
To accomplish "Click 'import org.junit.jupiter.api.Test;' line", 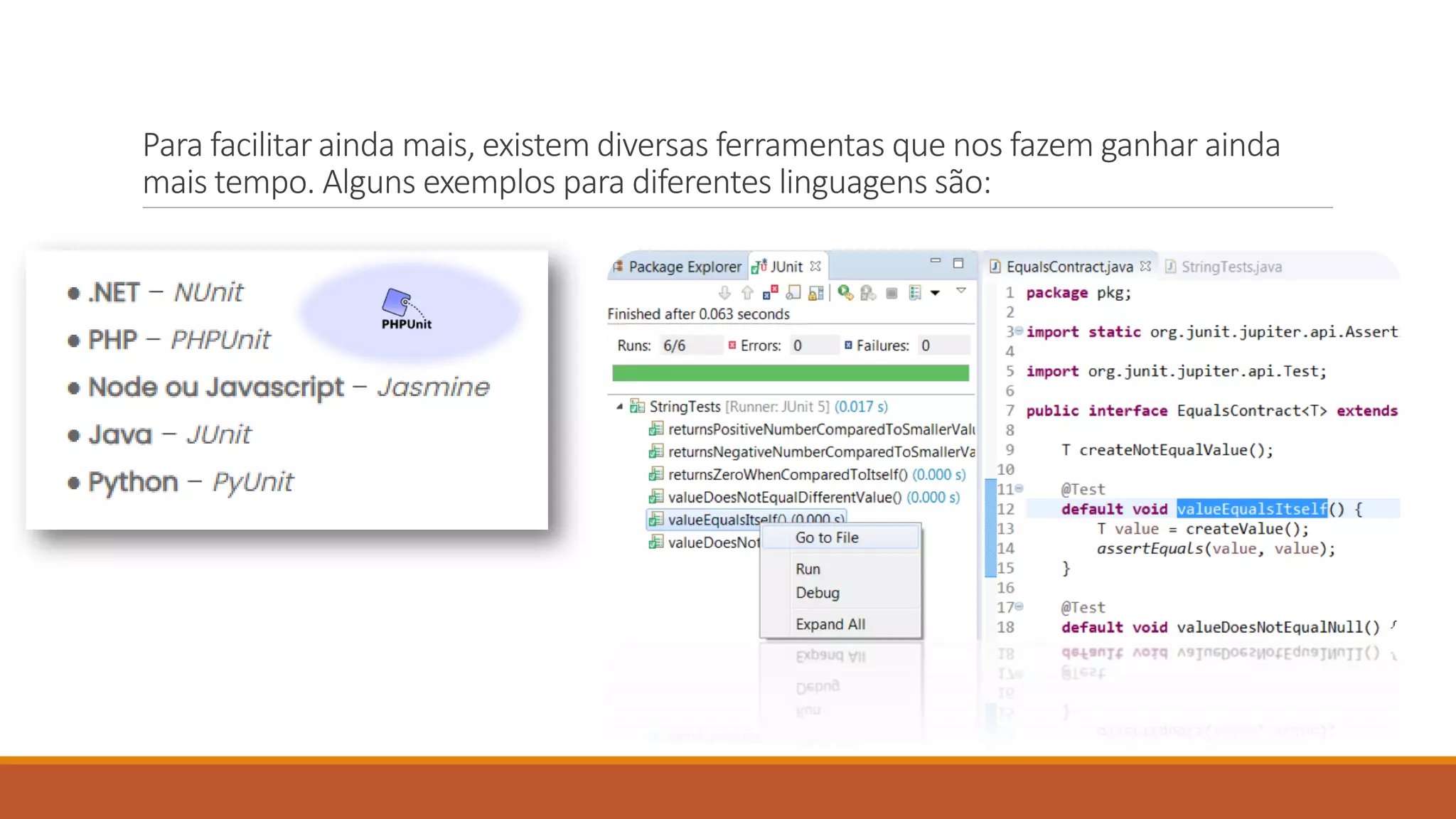I will (x=1177, y=371).
